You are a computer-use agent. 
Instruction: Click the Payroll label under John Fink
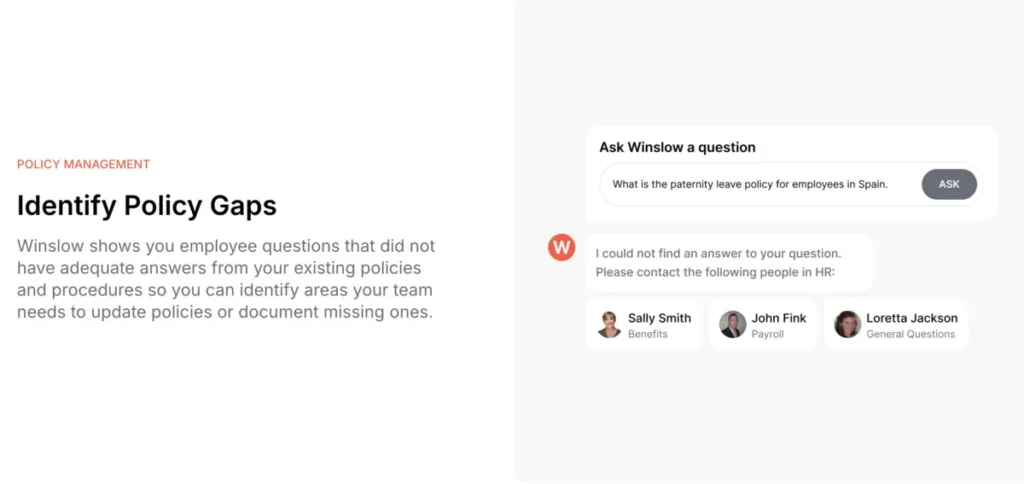point(767,334)
